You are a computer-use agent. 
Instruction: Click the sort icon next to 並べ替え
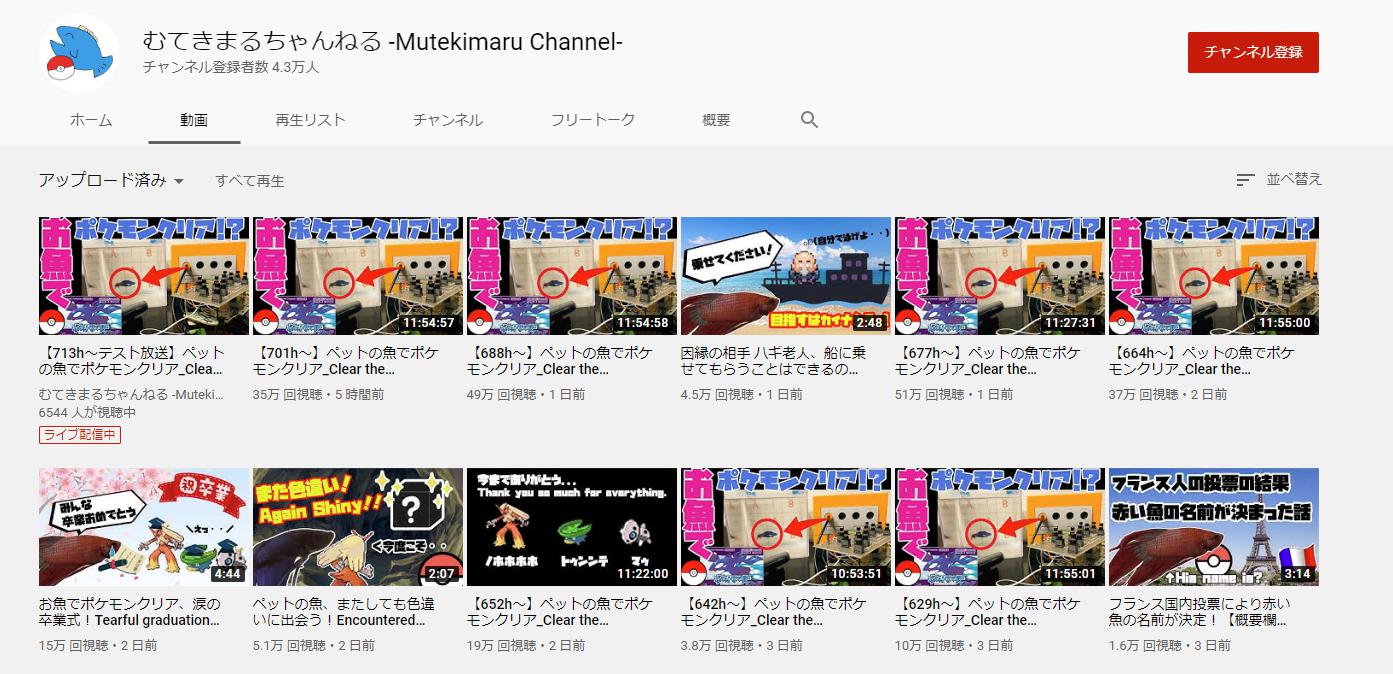pyautogui.click(x=1245, y=180)
